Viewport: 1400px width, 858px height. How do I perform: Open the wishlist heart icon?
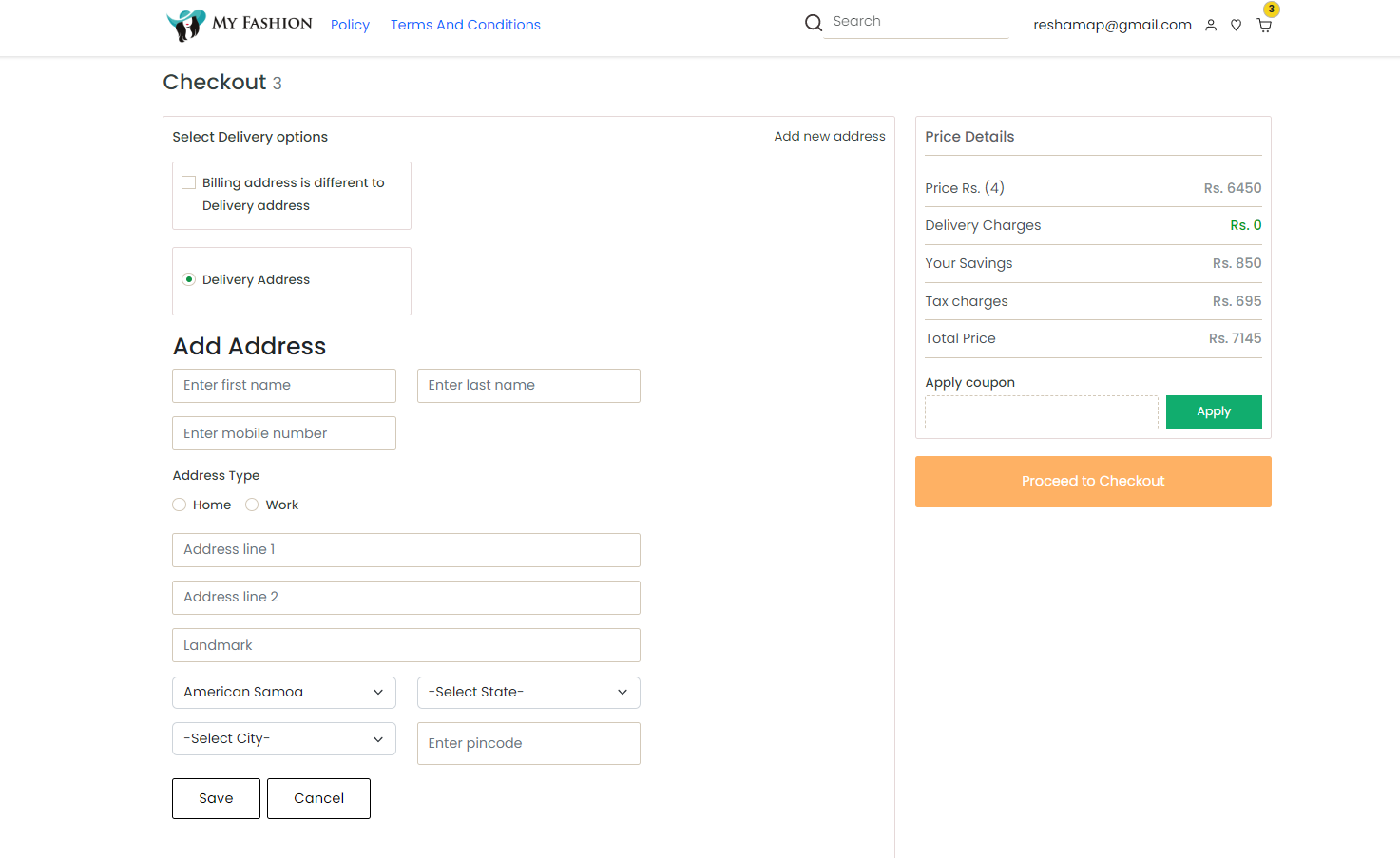1237,26
